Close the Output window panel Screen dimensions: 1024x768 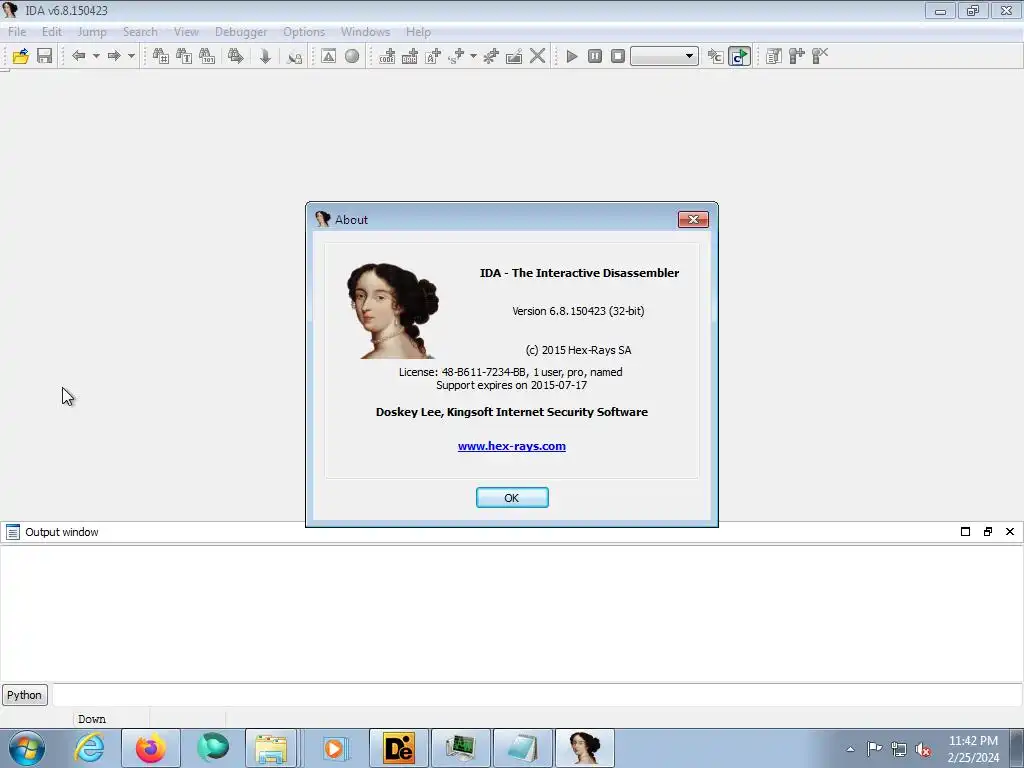tap(1010, 532)
